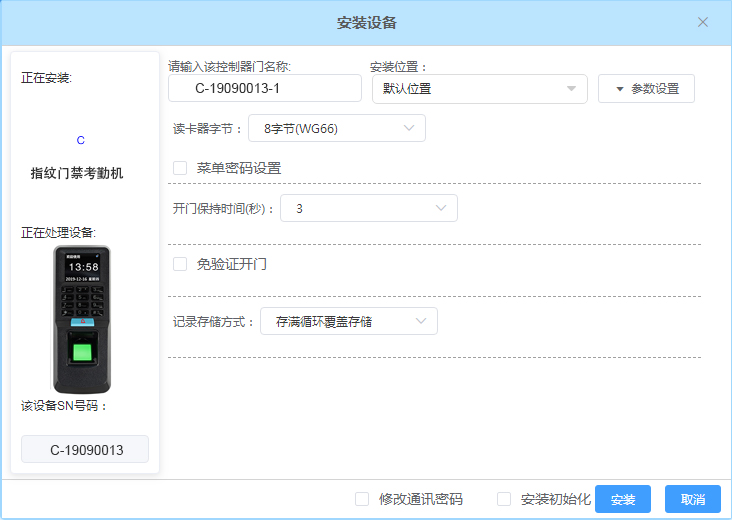
Task: Open the 安装位置 dropdown
Action: point(478,88)
